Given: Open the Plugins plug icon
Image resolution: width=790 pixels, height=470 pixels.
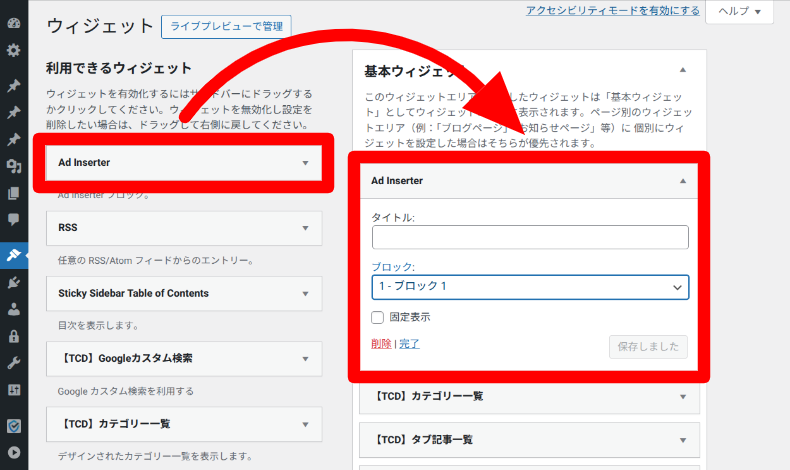Looking at the screenshot, I should 14,282.
